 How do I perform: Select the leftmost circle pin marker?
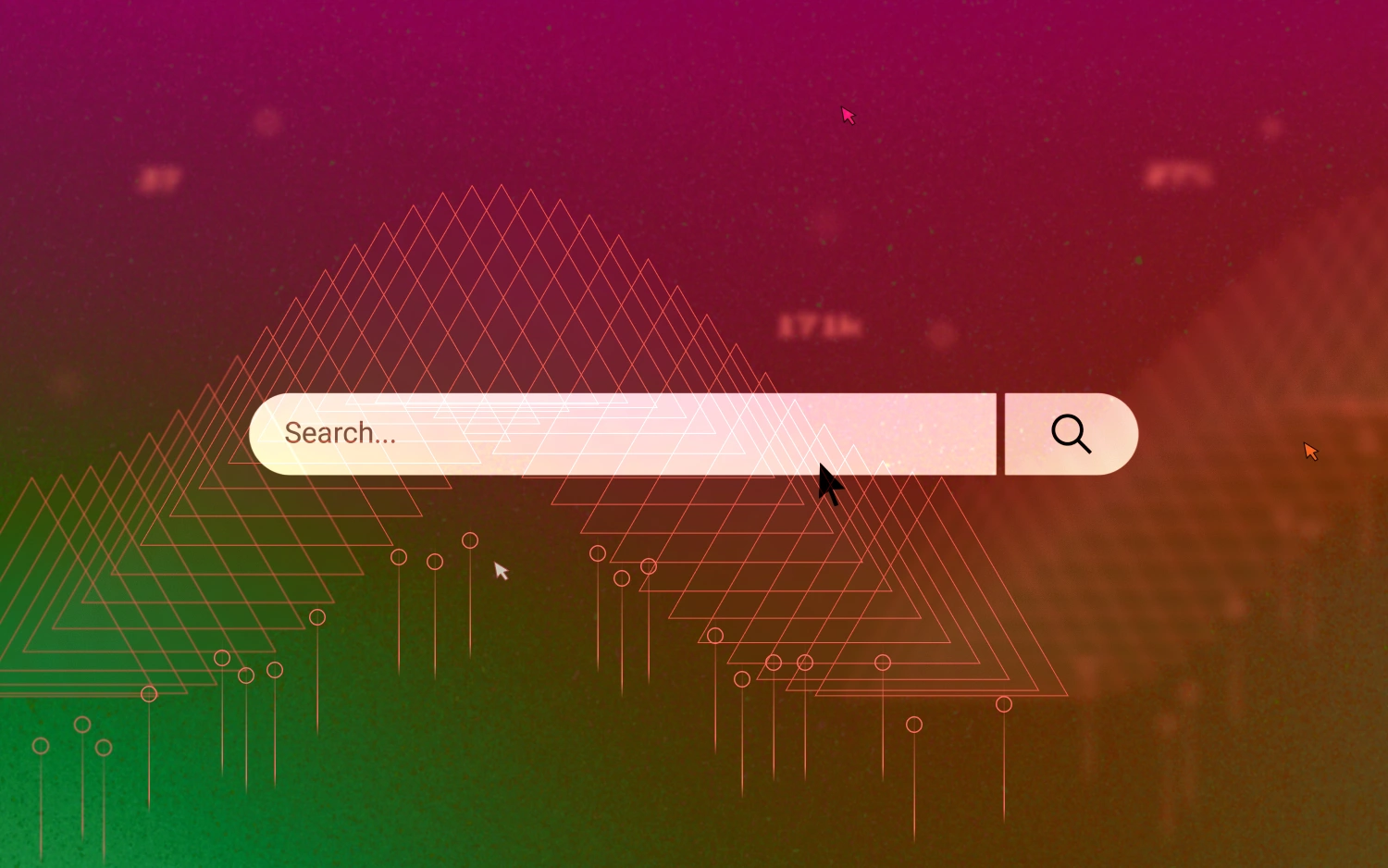coord(41,746)
